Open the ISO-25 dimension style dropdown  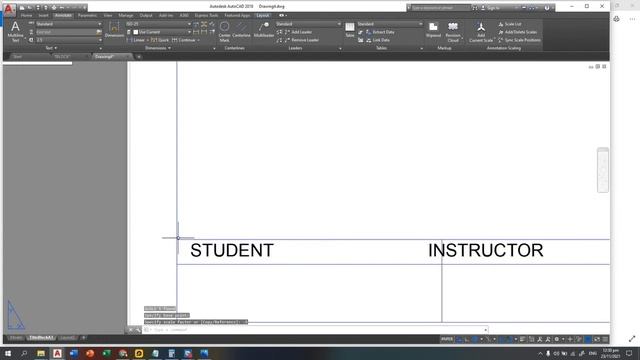point(158,24)
